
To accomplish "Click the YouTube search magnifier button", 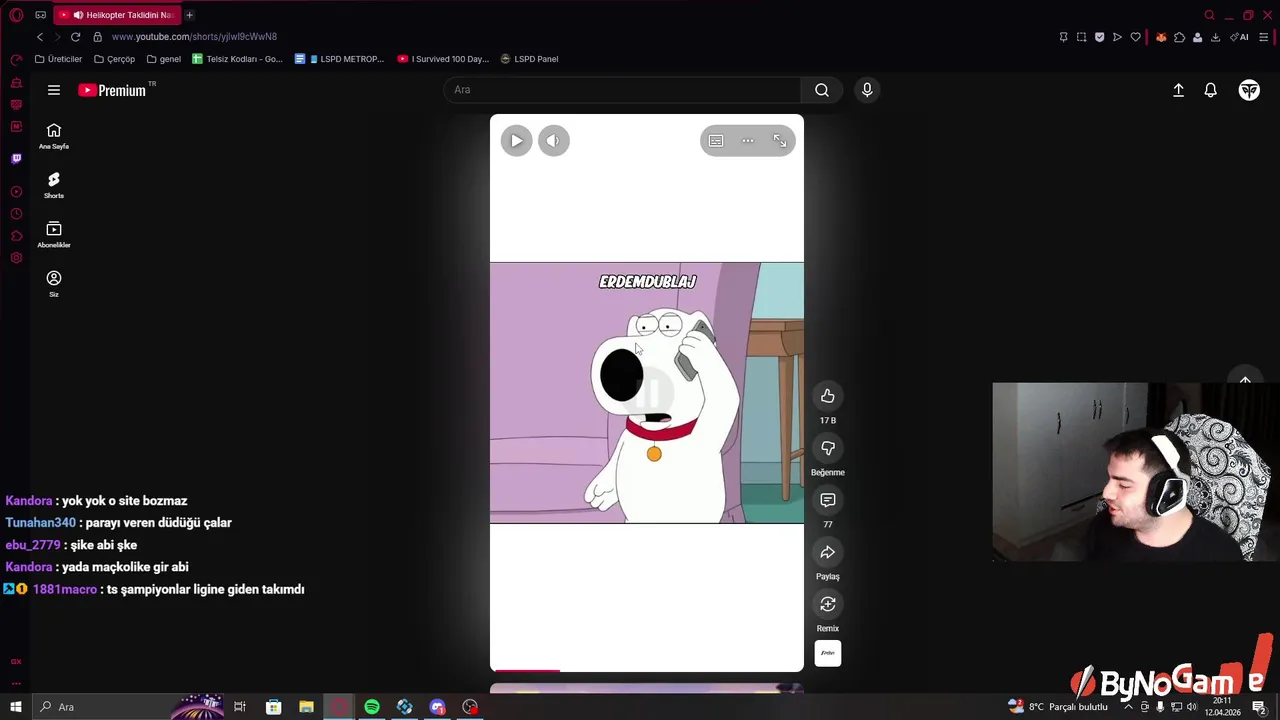I will pos(822,90).
